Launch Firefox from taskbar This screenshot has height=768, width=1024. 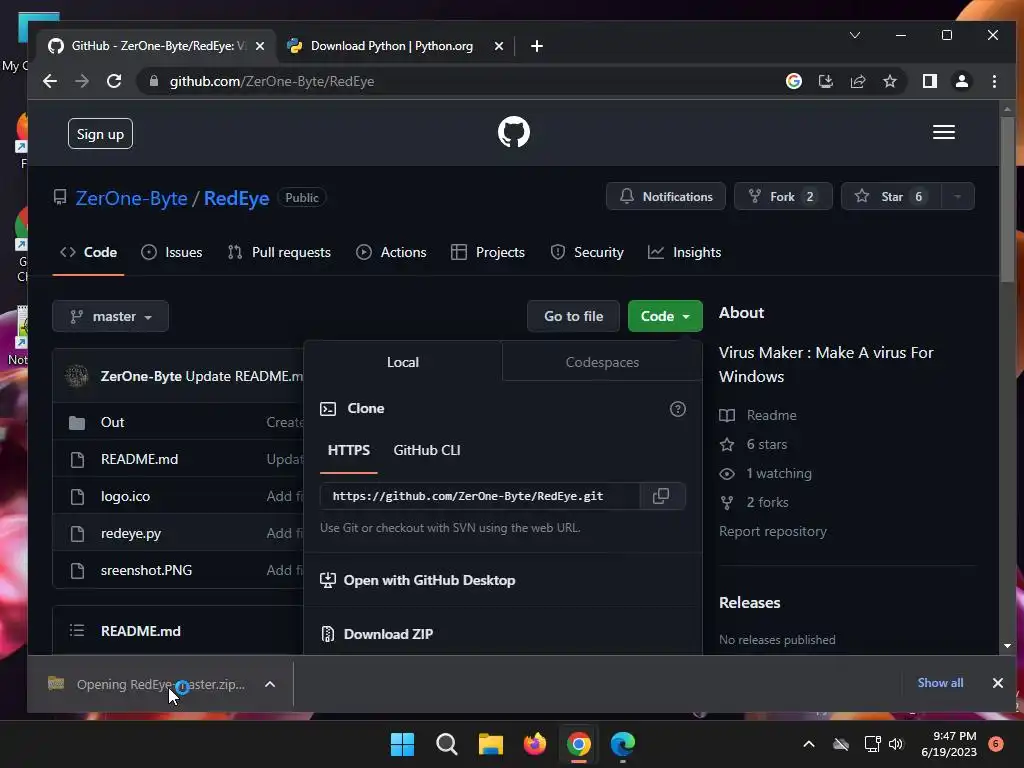pyautogui.click(x=535, y=744)
